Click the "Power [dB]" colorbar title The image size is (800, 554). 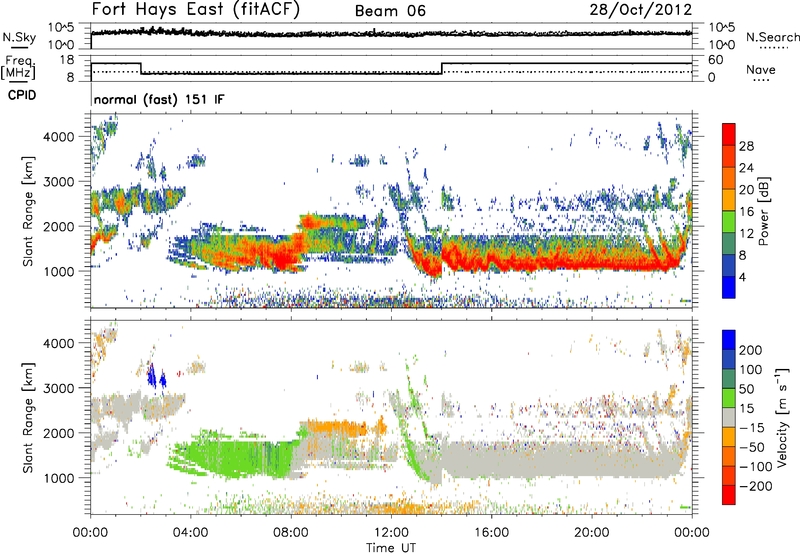[763, 211]
